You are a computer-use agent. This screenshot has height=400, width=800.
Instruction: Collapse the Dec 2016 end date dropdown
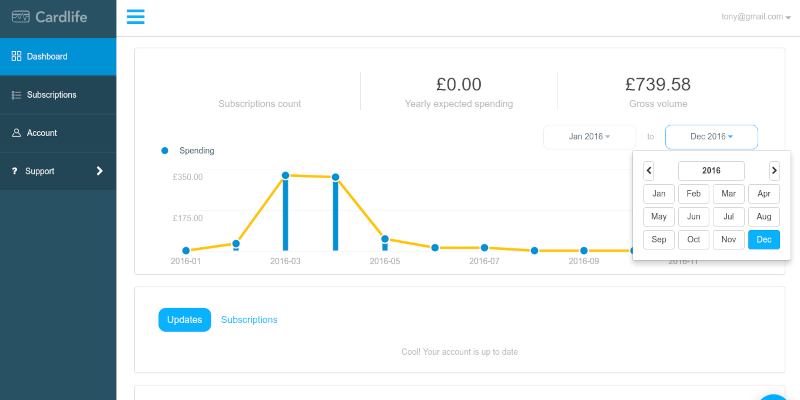click(x=711, y=136)
